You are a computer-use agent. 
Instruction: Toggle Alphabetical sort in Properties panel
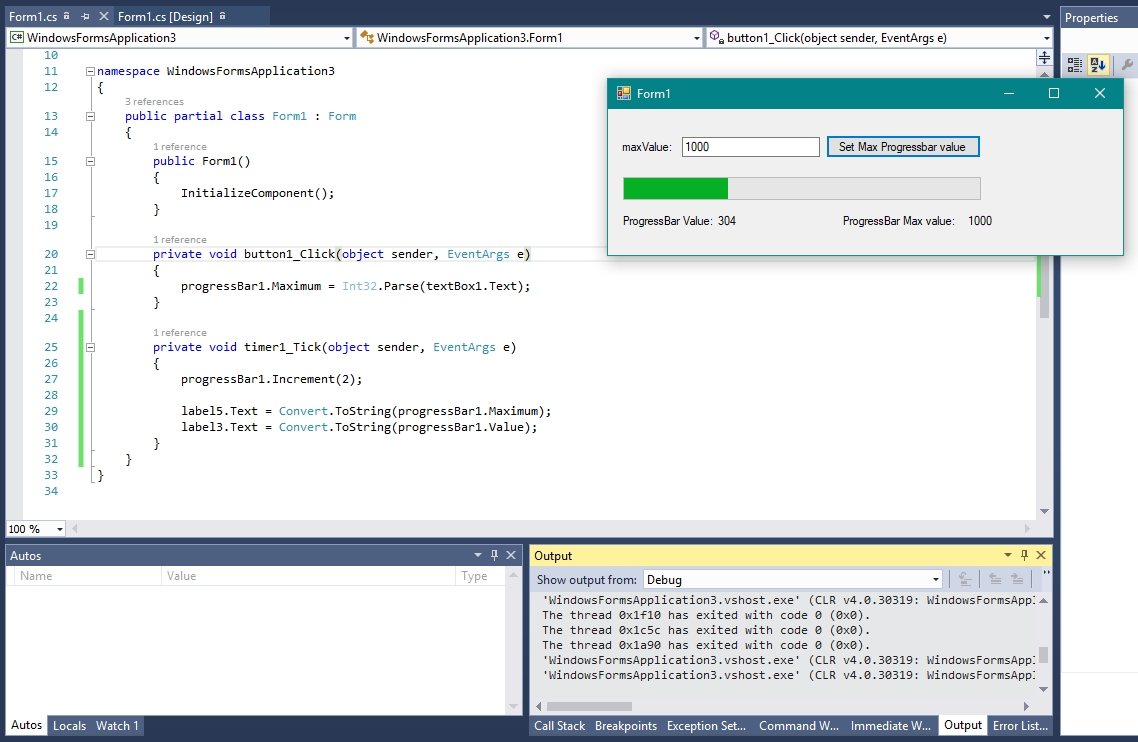1098,65
